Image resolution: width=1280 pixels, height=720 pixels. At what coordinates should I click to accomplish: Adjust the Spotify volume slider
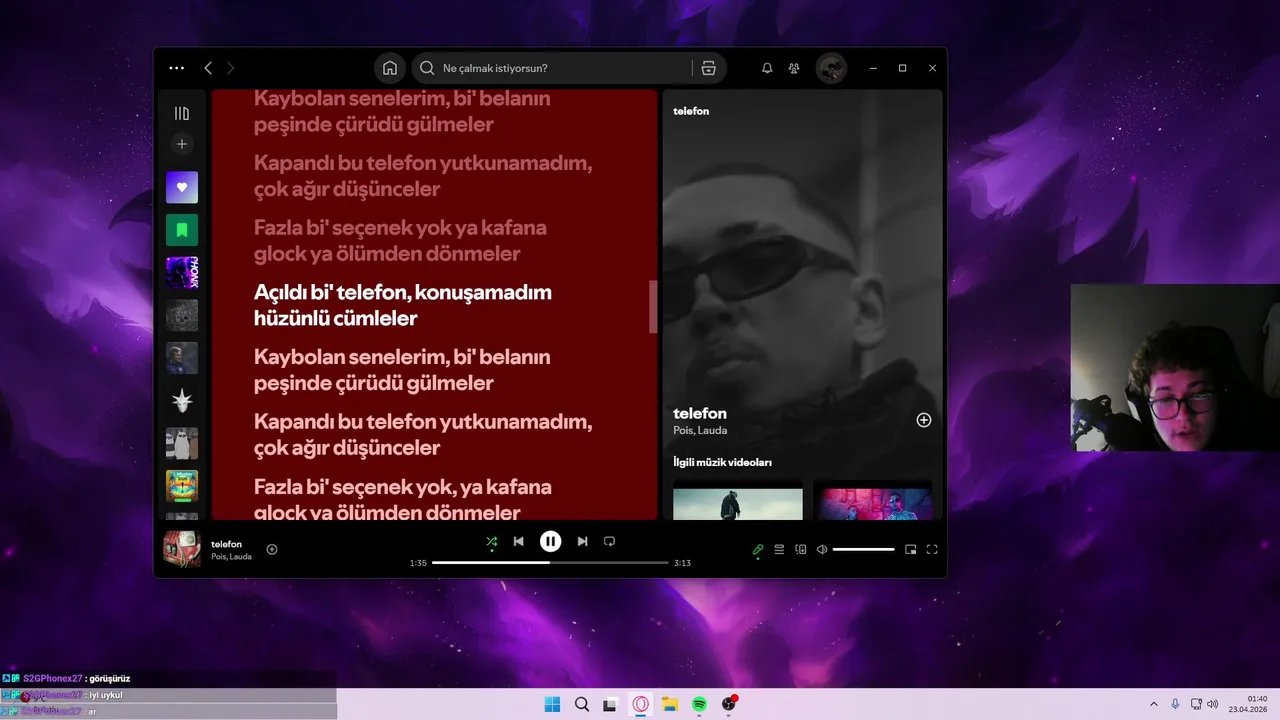click(864, 549)
